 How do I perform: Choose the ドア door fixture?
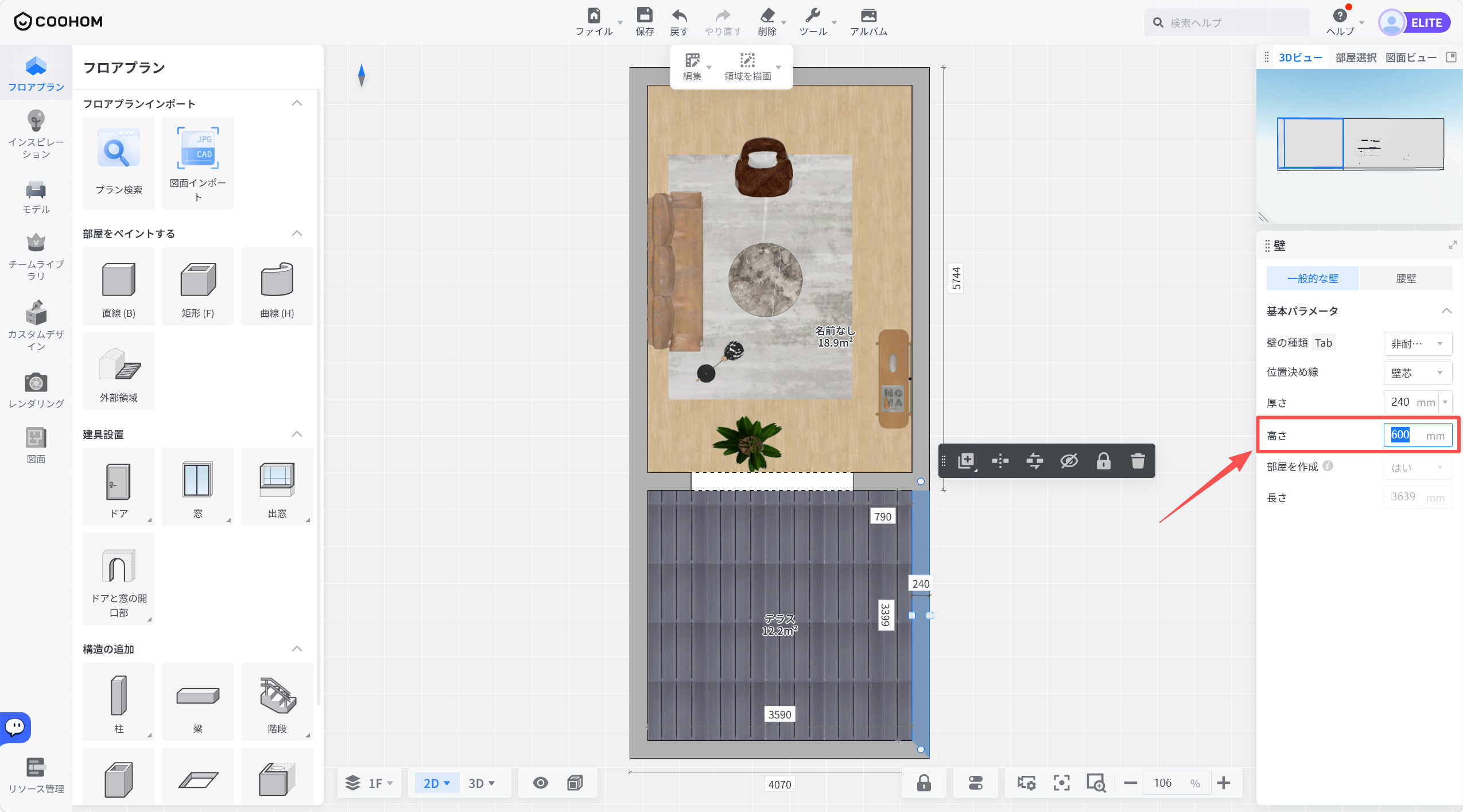click(119, 487)
